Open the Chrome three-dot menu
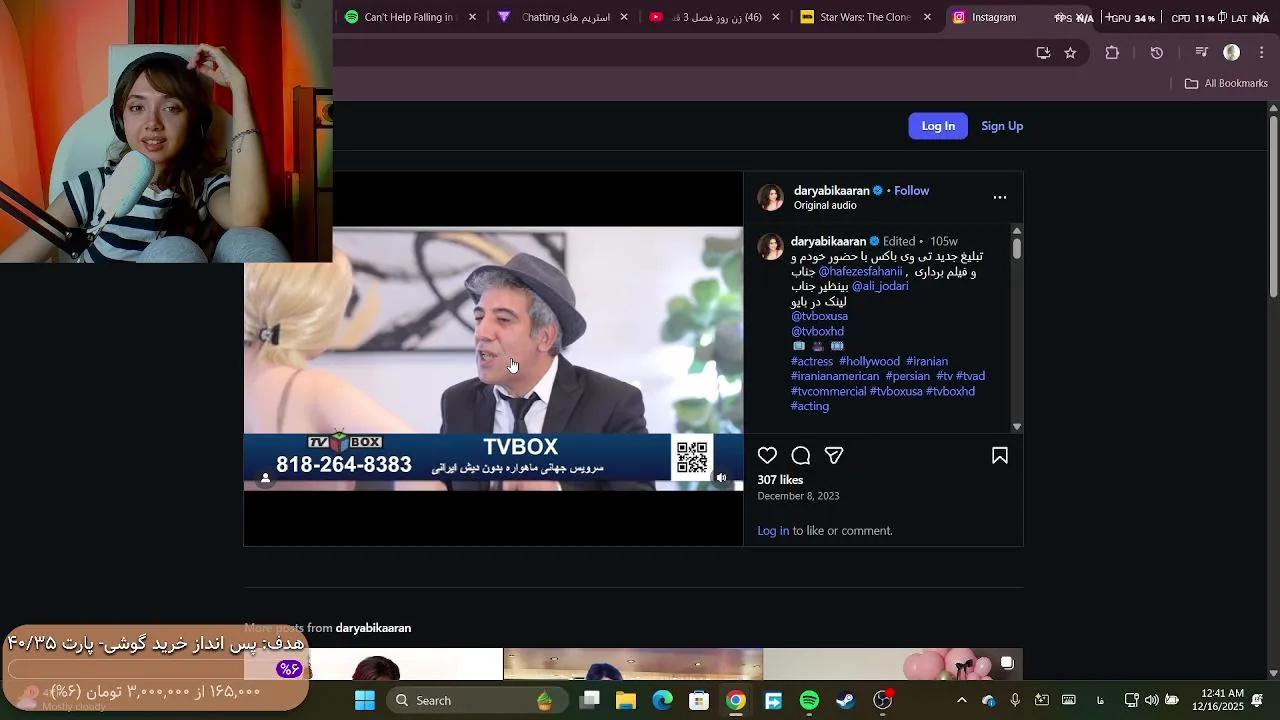 pos(1262,53)
